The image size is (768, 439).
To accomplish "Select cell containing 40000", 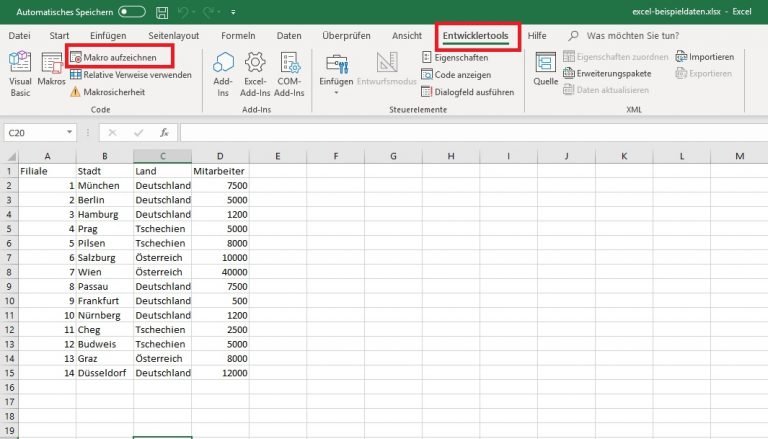I will pyautogui.click(x=220, y=272).
